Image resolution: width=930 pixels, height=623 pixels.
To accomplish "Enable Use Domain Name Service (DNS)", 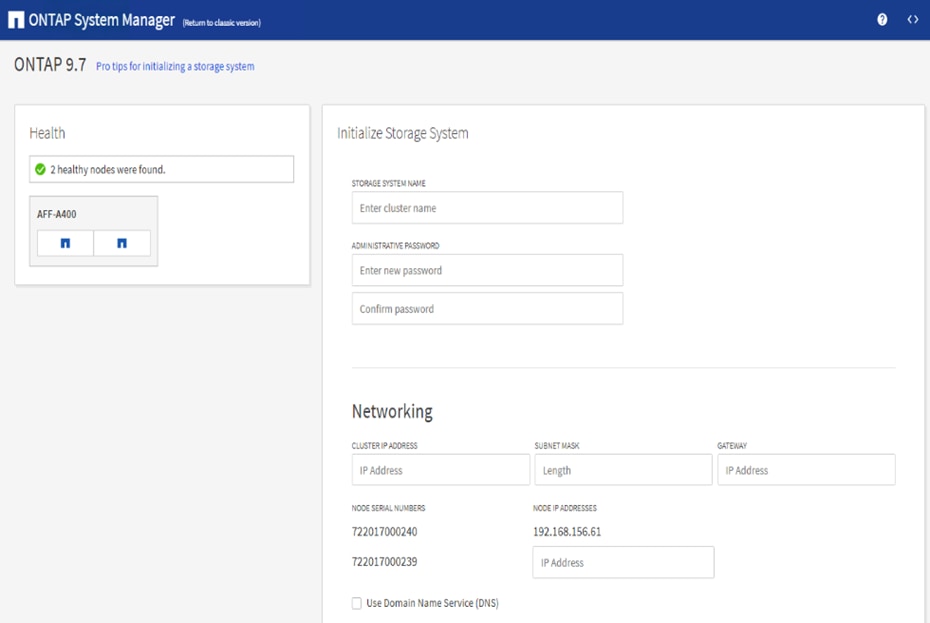I will (356, 603).
